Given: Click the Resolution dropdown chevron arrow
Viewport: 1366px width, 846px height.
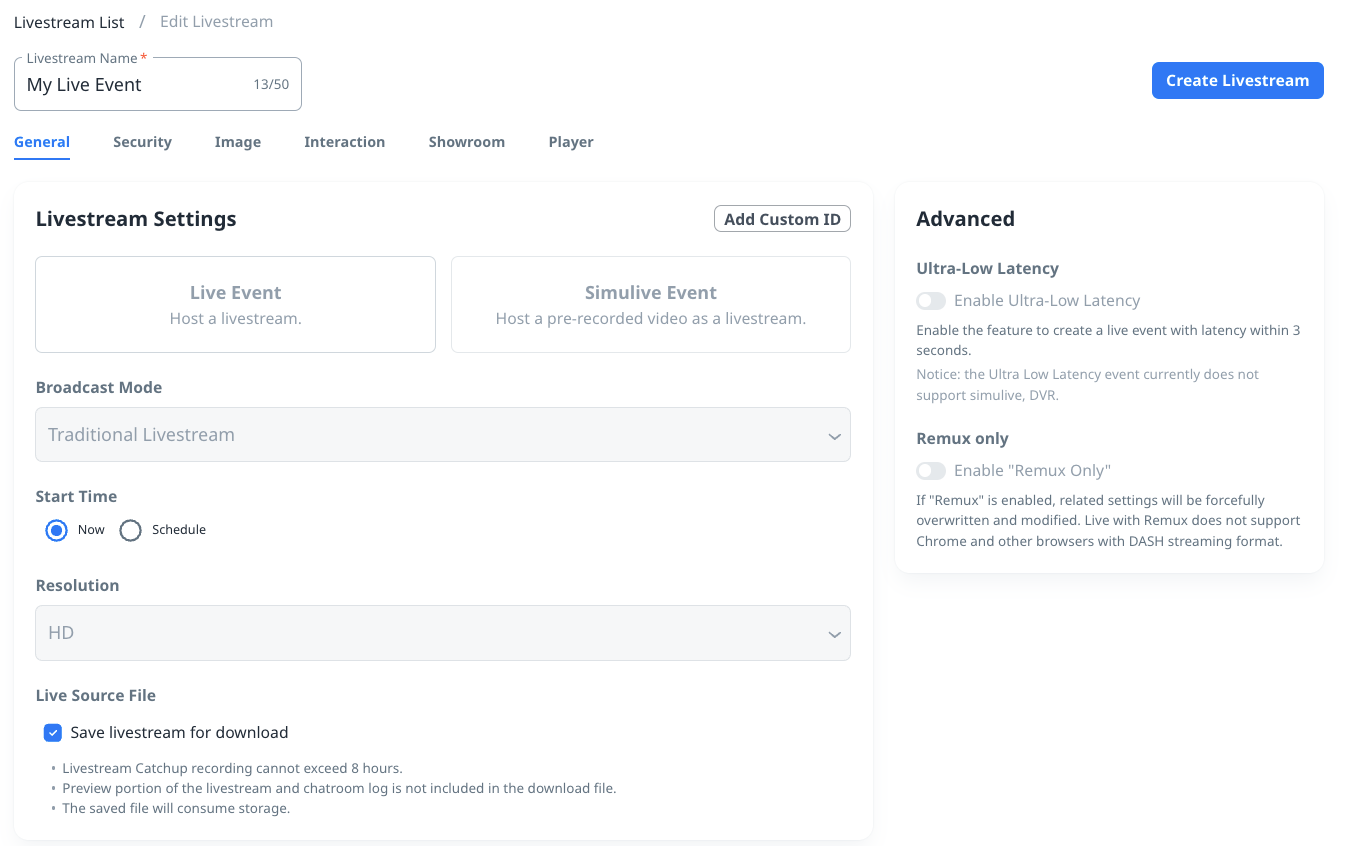Looking at the screenshot, I should (834, 634).
